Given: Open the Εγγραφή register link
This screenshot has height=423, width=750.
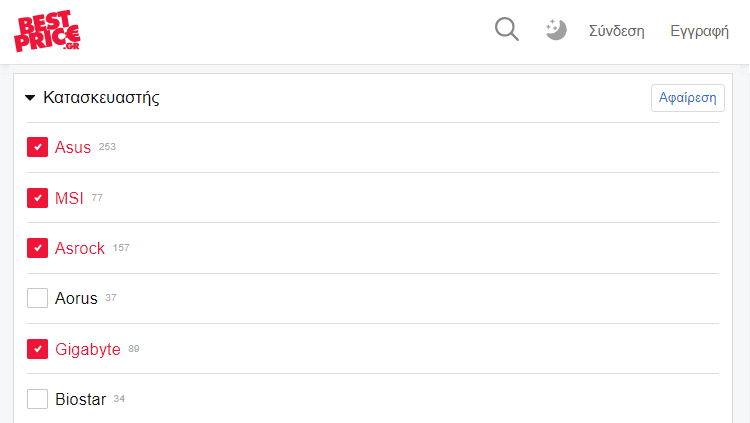Looking at the screenshot, I should pyautogui.click(x=699, y=31).
